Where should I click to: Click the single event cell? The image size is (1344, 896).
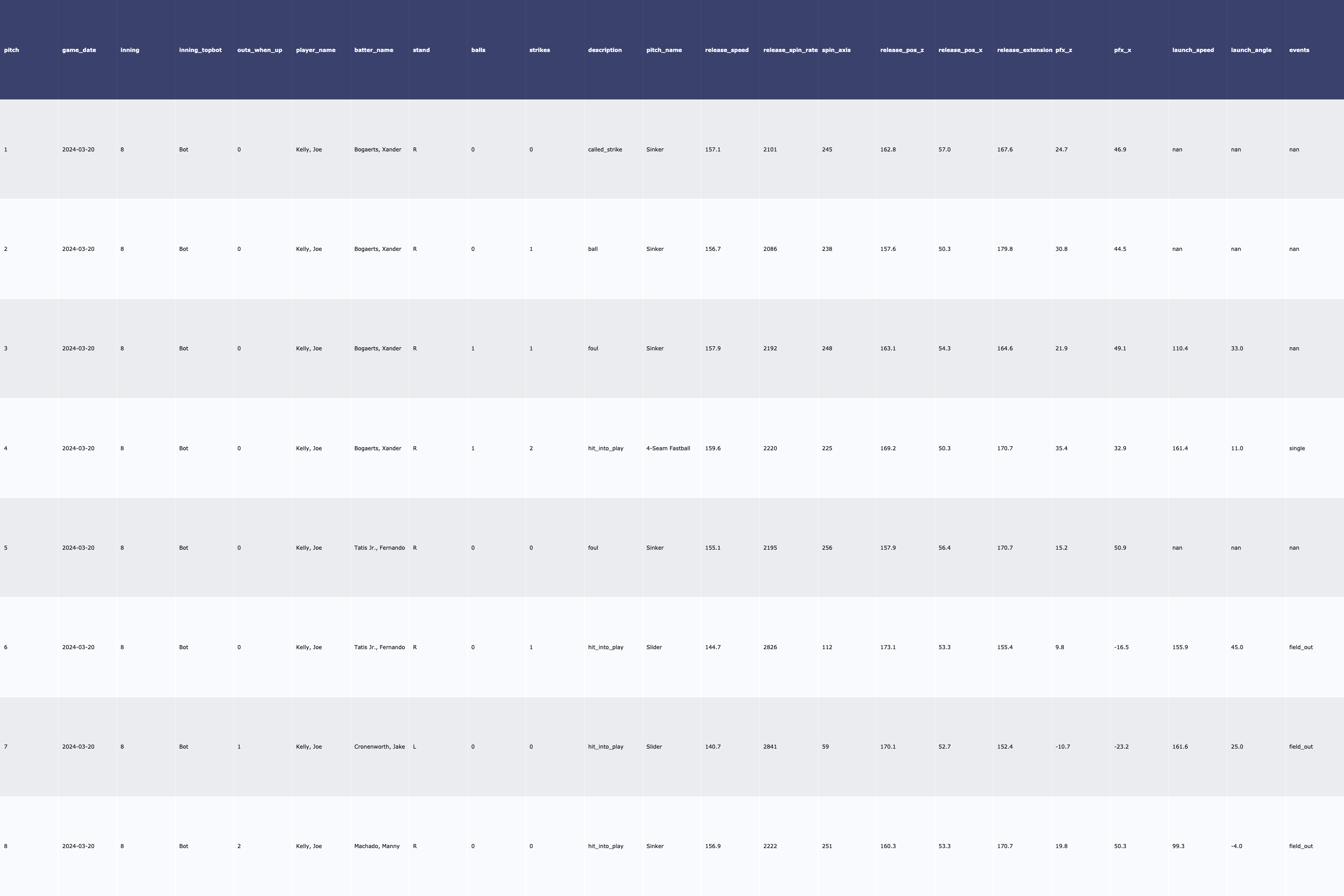[1297, 448]
